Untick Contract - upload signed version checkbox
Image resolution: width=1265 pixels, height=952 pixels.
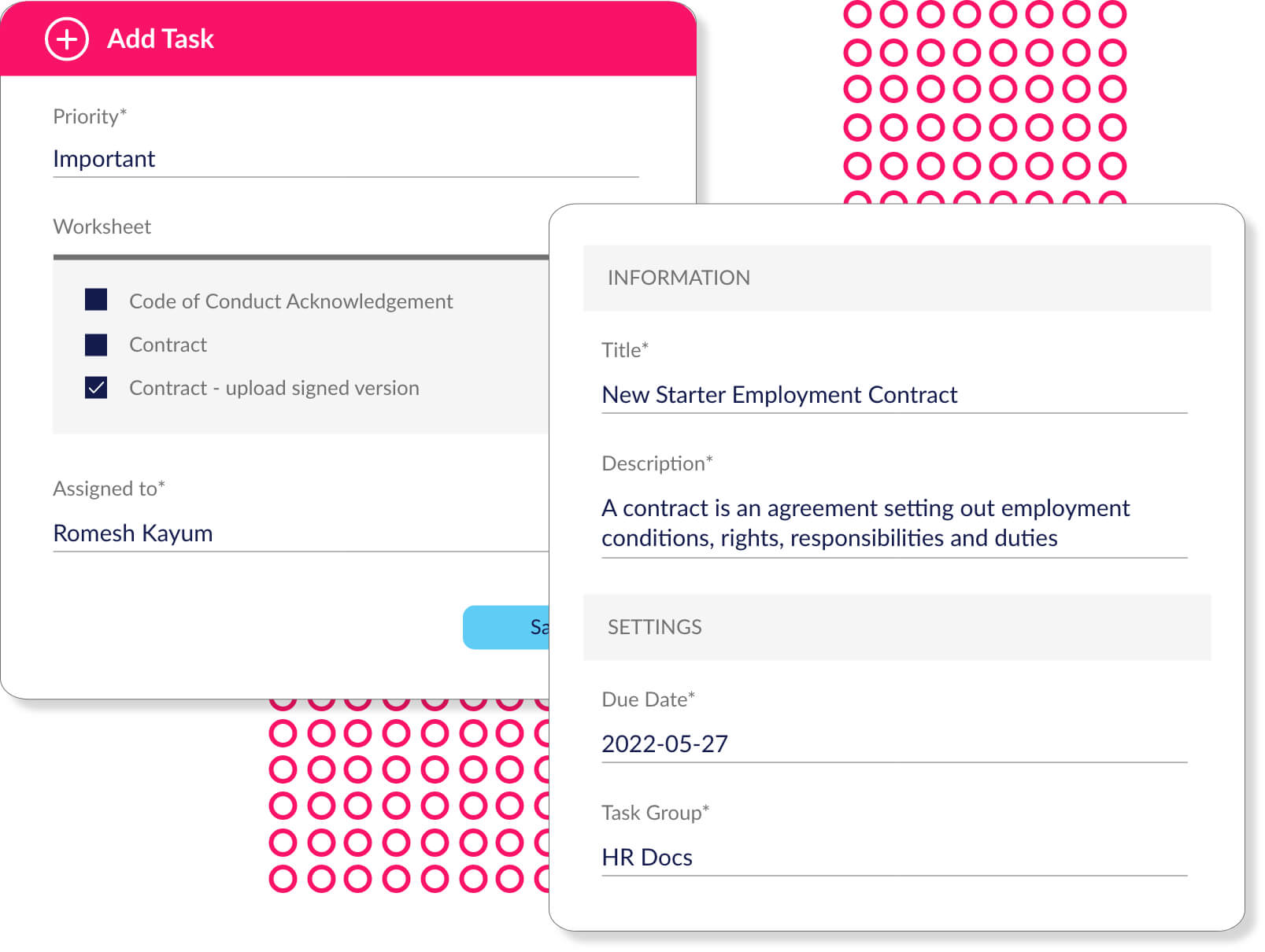coord(96,388)
